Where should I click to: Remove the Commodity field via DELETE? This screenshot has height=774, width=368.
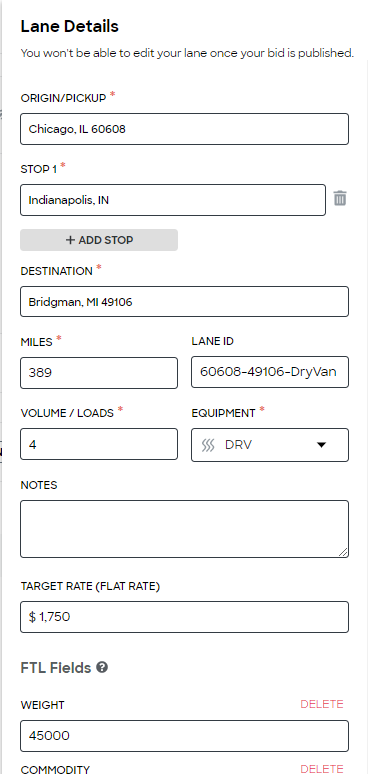coord(322,768)
